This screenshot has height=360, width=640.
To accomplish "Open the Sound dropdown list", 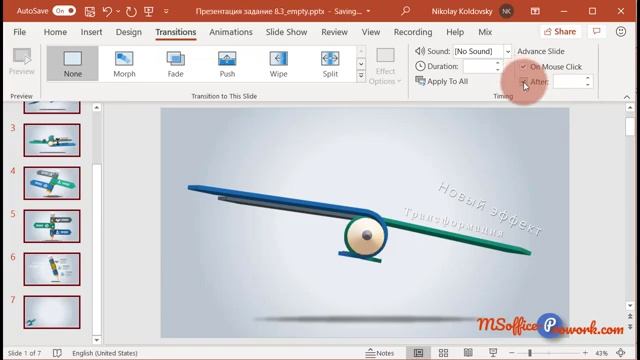I will (x=508, y=51).
